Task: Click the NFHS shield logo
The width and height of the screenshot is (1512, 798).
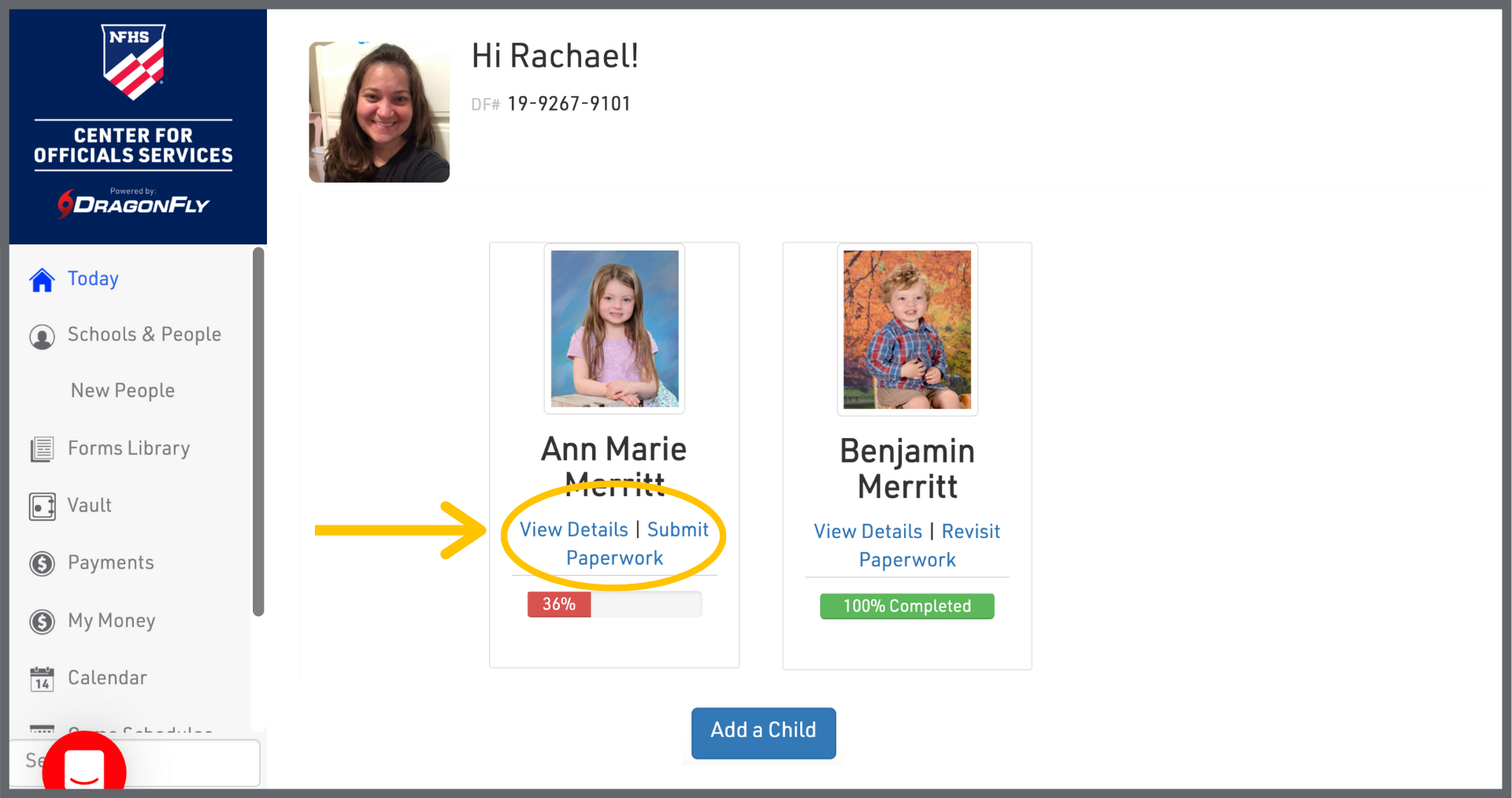Action: [133, 61]
